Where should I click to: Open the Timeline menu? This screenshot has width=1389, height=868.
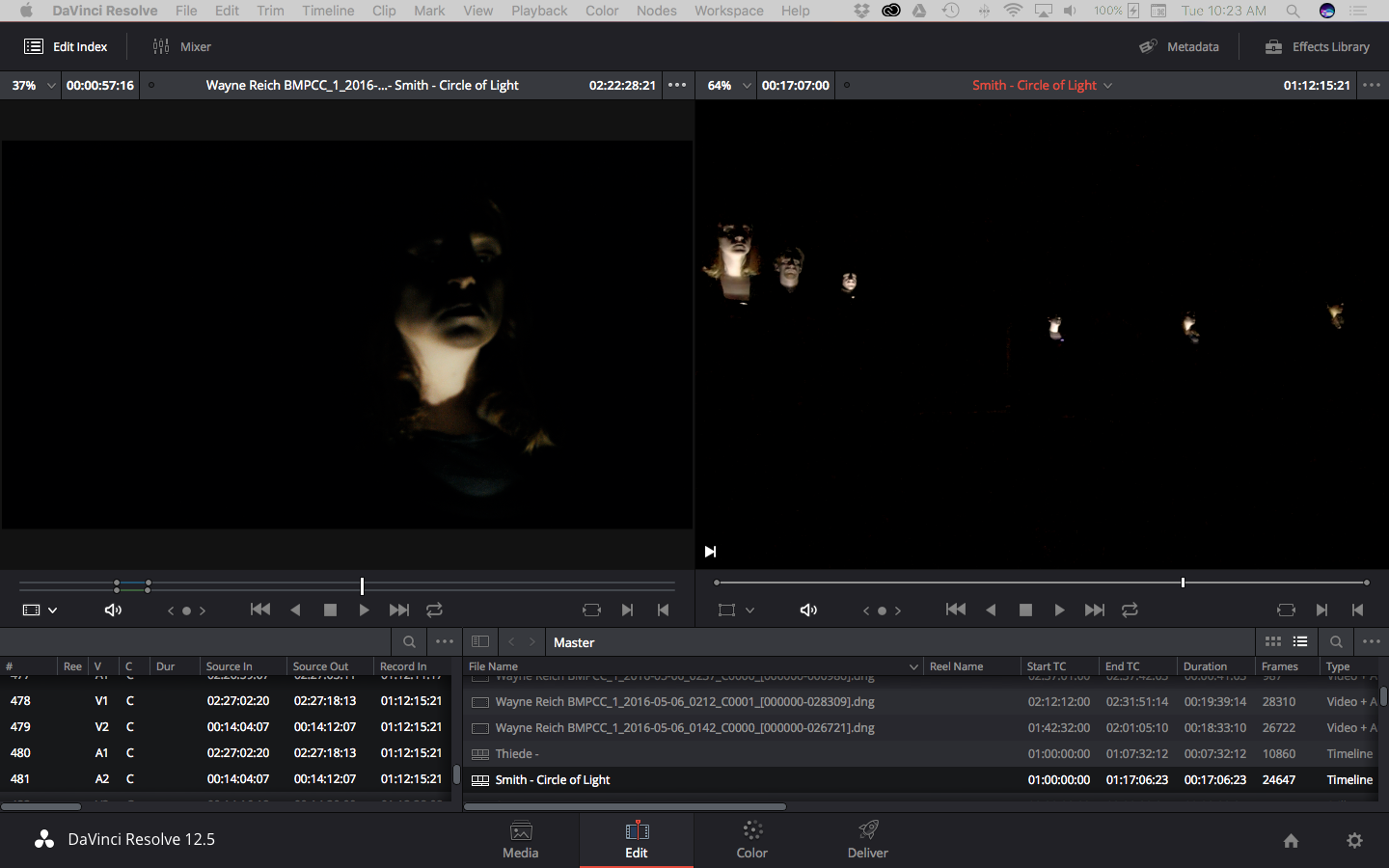click(328, 11)
